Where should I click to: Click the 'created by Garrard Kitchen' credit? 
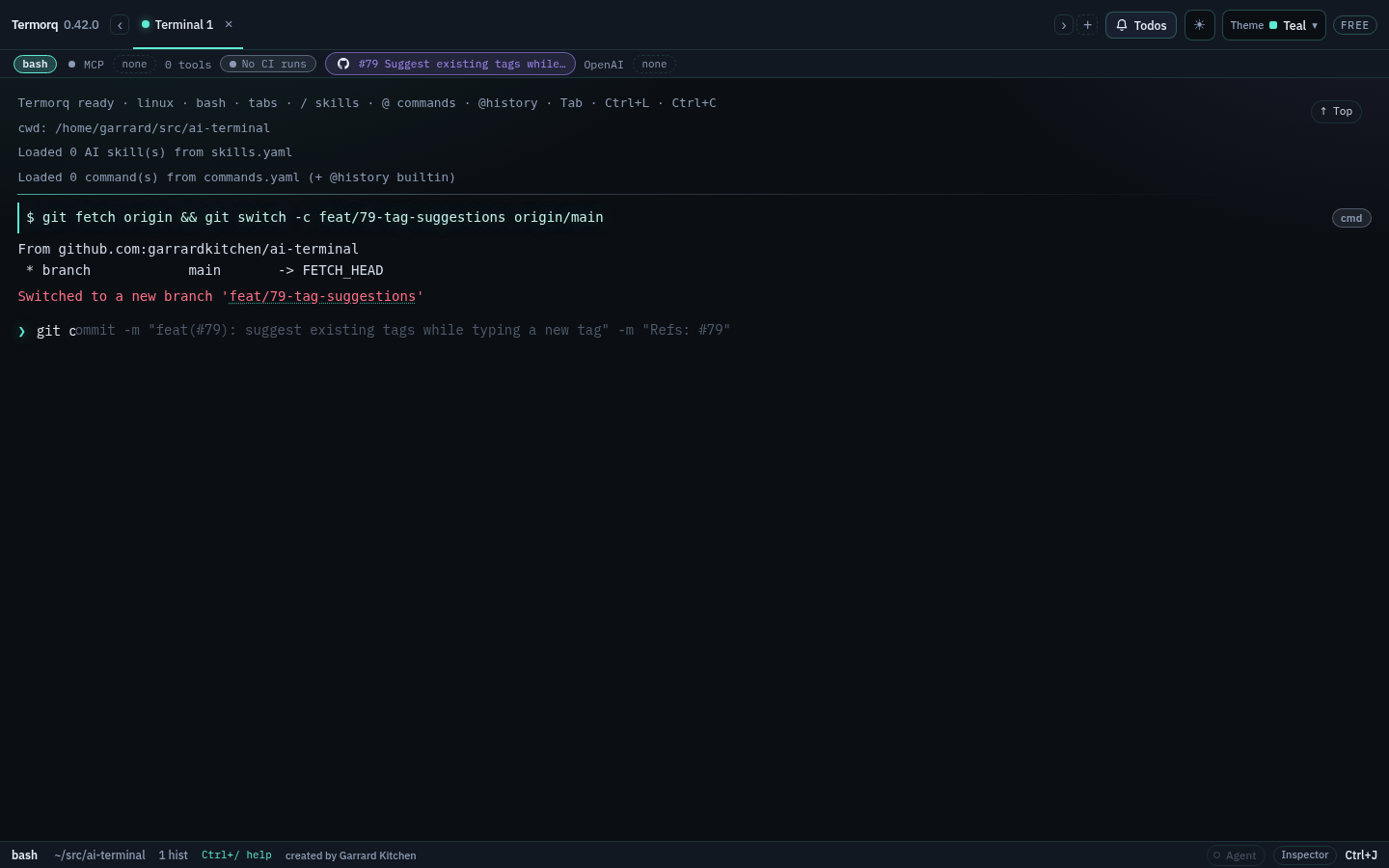click(351, 855)
